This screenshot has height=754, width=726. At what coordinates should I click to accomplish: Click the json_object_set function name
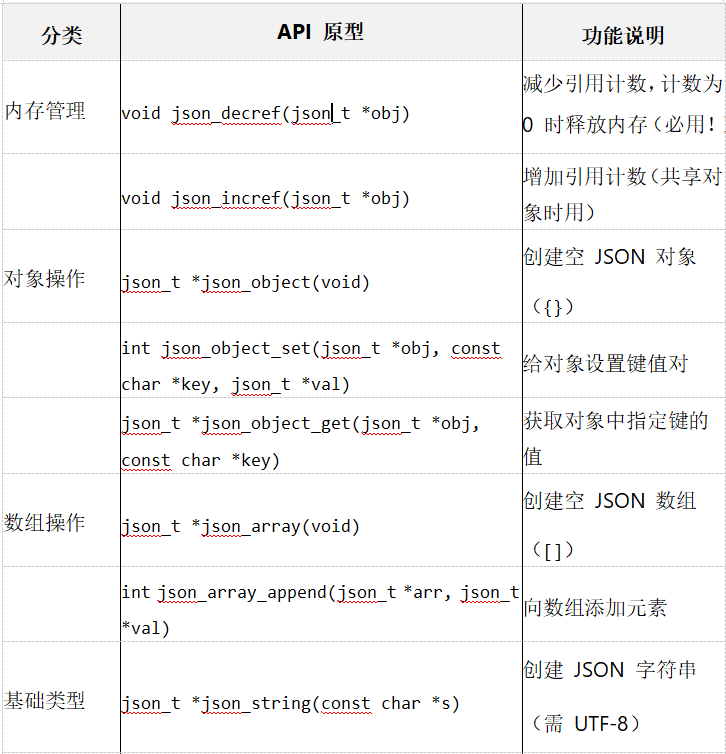click(235, 349)
